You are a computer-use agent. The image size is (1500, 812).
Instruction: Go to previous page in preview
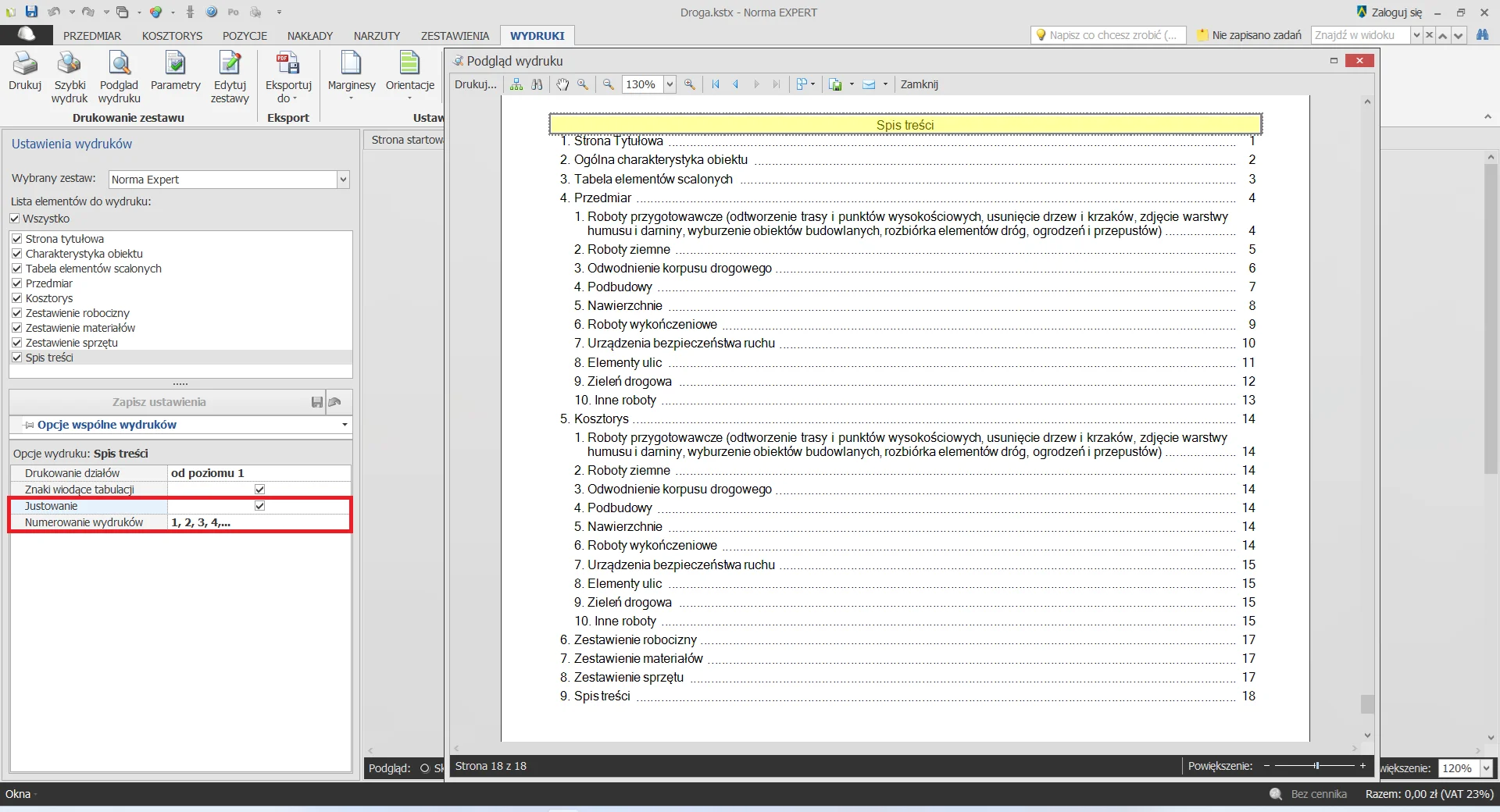[x=736, y=84]
